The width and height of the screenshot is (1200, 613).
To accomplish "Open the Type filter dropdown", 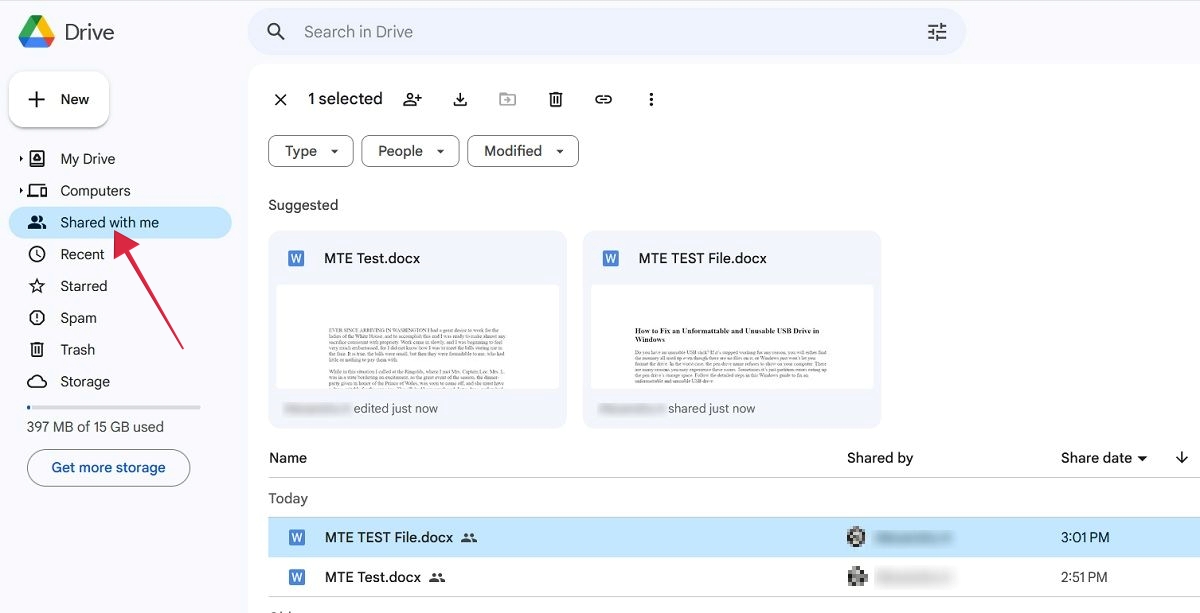I will click(310, 151).
